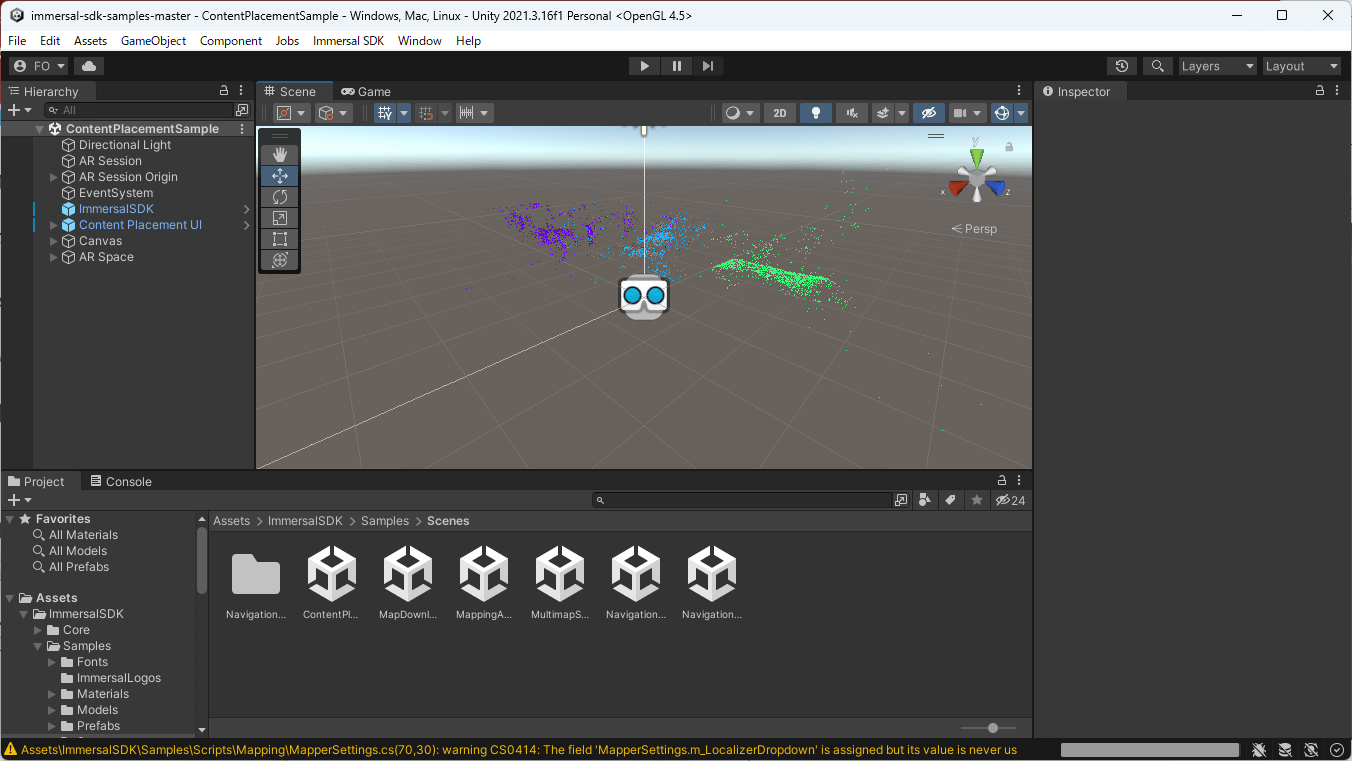This screenshot has width=1352, height=761.
Task: Open ContentPlacementSample scene options menu
Action: click(242, 129)
